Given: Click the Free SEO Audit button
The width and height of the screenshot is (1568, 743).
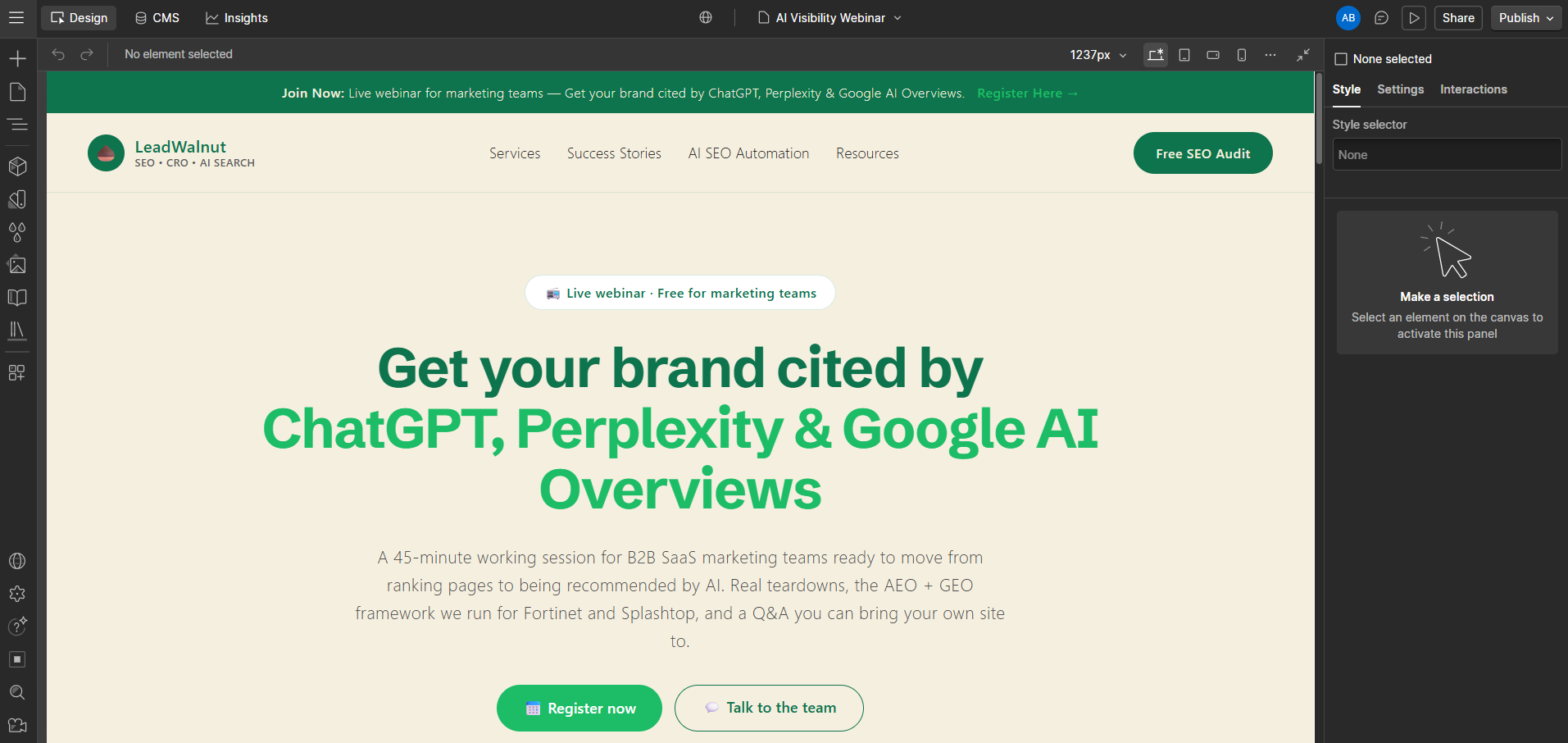Looking at the screenshot, I should tap(1202, 153).
